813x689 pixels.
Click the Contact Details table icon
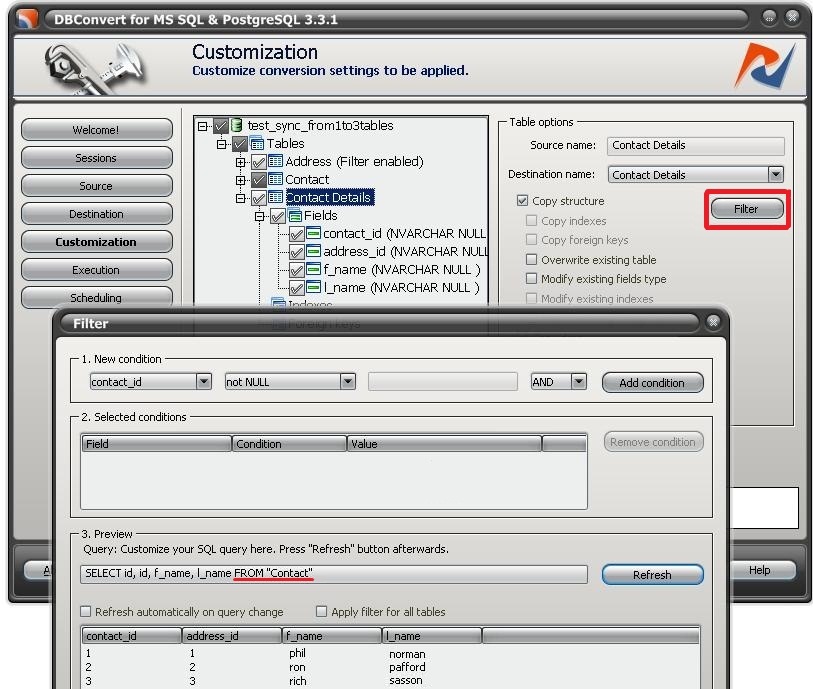click(275, 198)
